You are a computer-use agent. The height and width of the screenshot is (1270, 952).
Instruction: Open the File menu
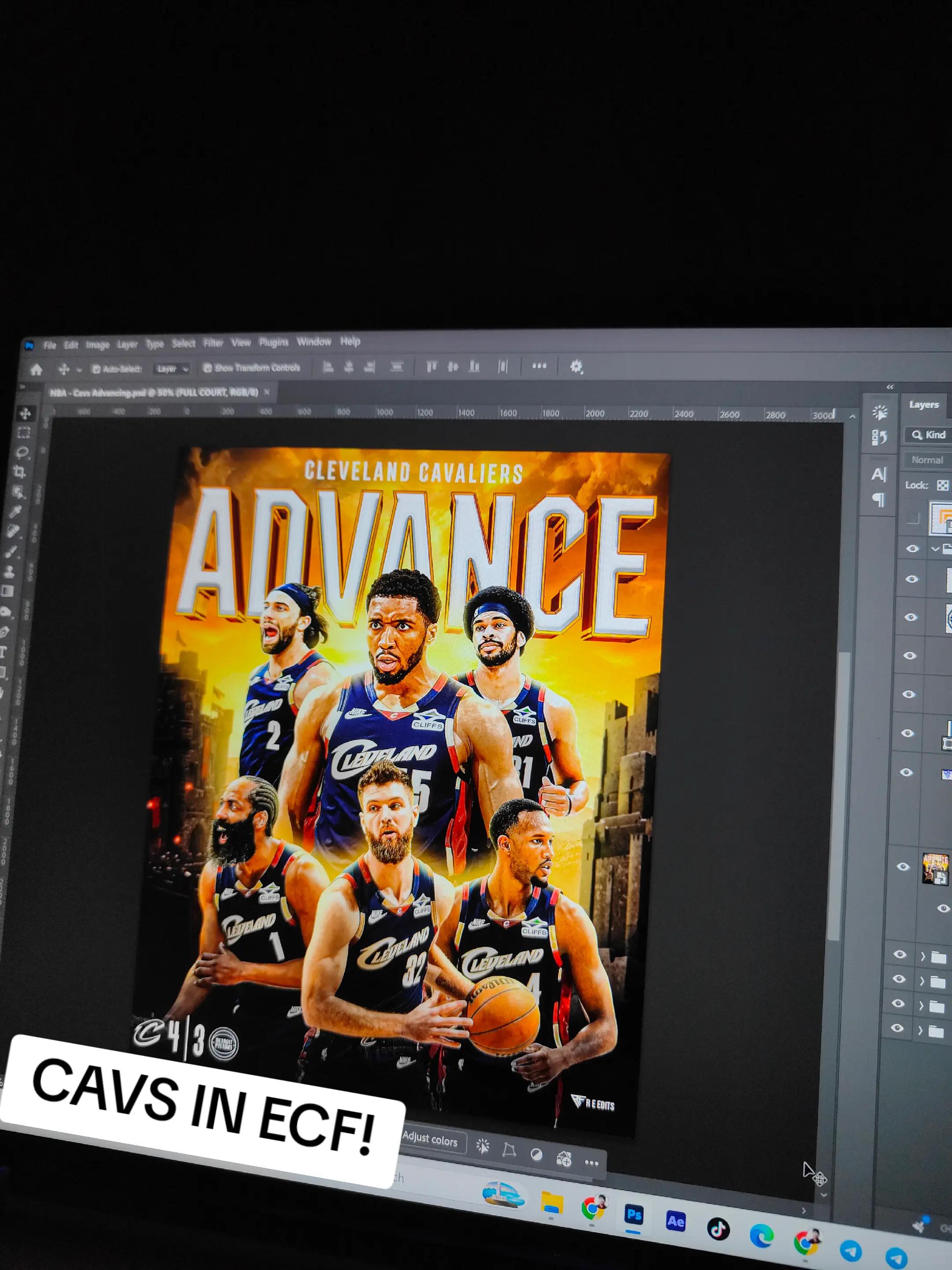(50, 345)
